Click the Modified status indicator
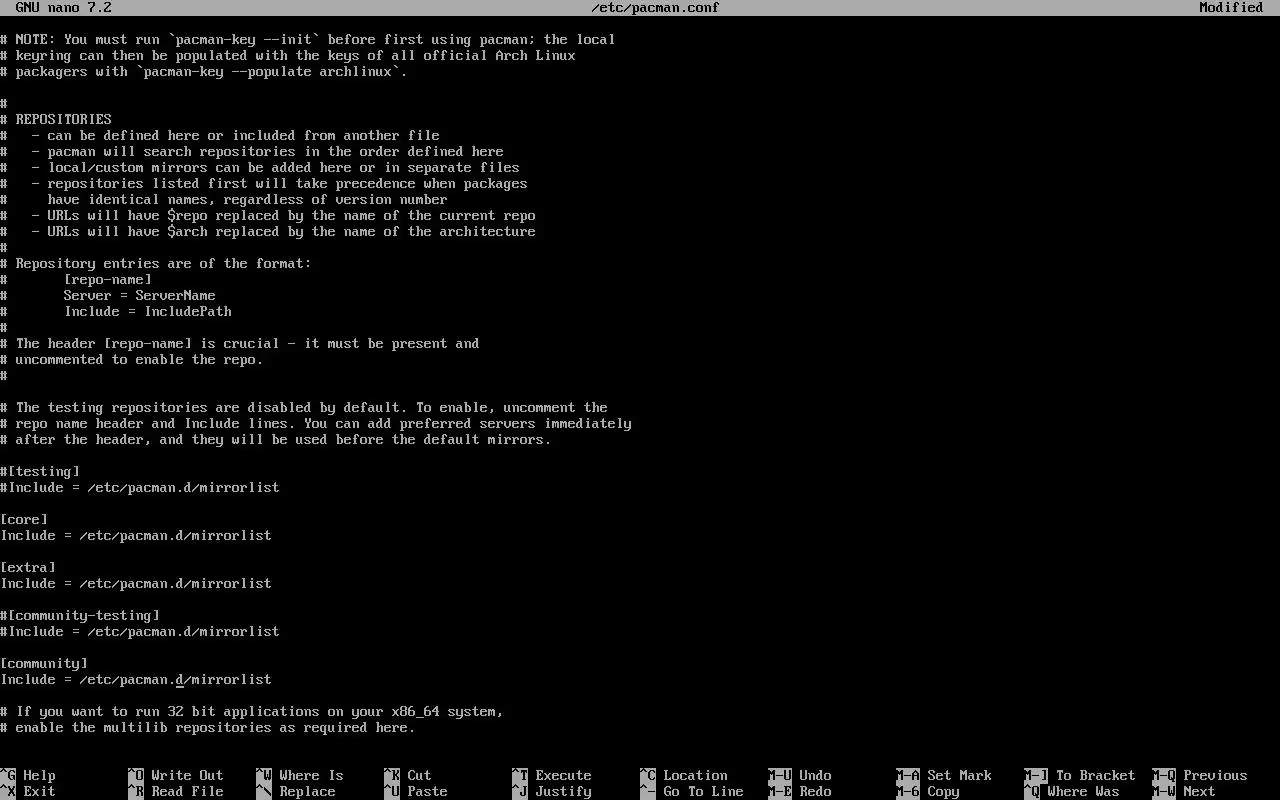Screen dimensions: 1280x800 coord(1231,7)
